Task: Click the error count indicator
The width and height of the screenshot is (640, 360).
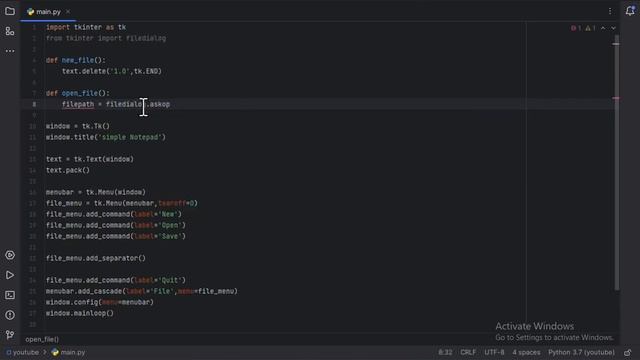Action: click(576, 28)
